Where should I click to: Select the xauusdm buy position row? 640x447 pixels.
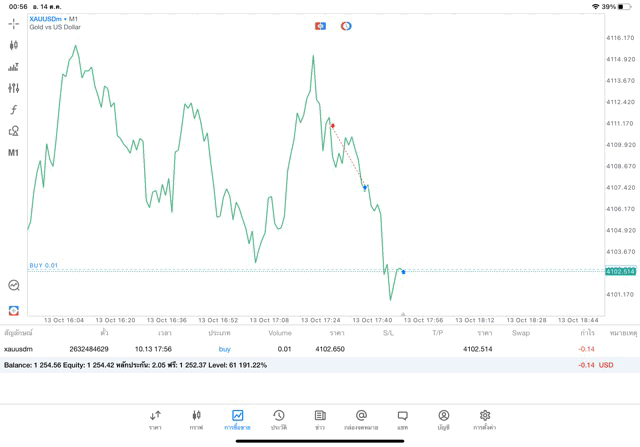click(x=300, y=349)
